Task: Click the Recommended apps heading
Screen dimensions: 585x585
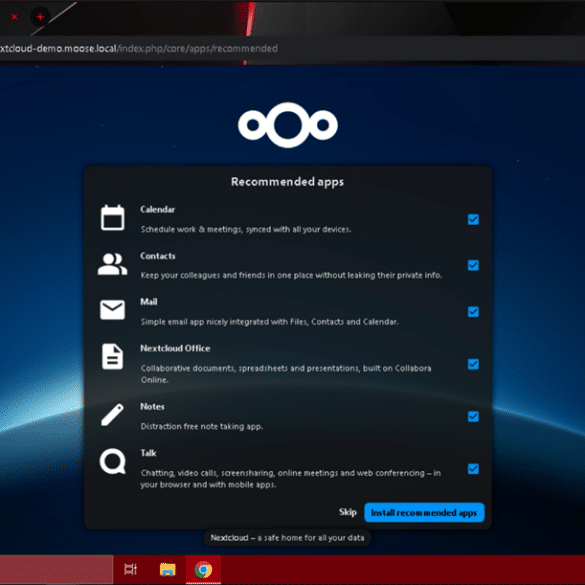Action: click(x=287, y=182)
